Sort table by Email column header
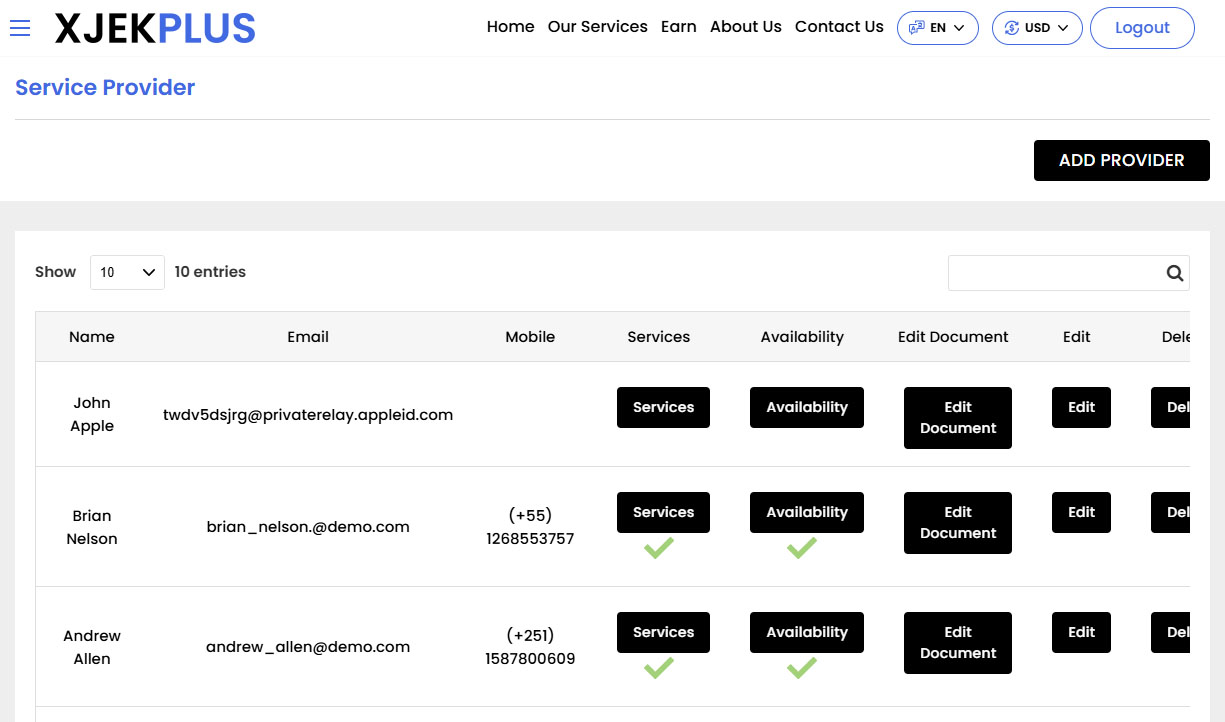Screen dimensions: 1225x722 point(308,337)
